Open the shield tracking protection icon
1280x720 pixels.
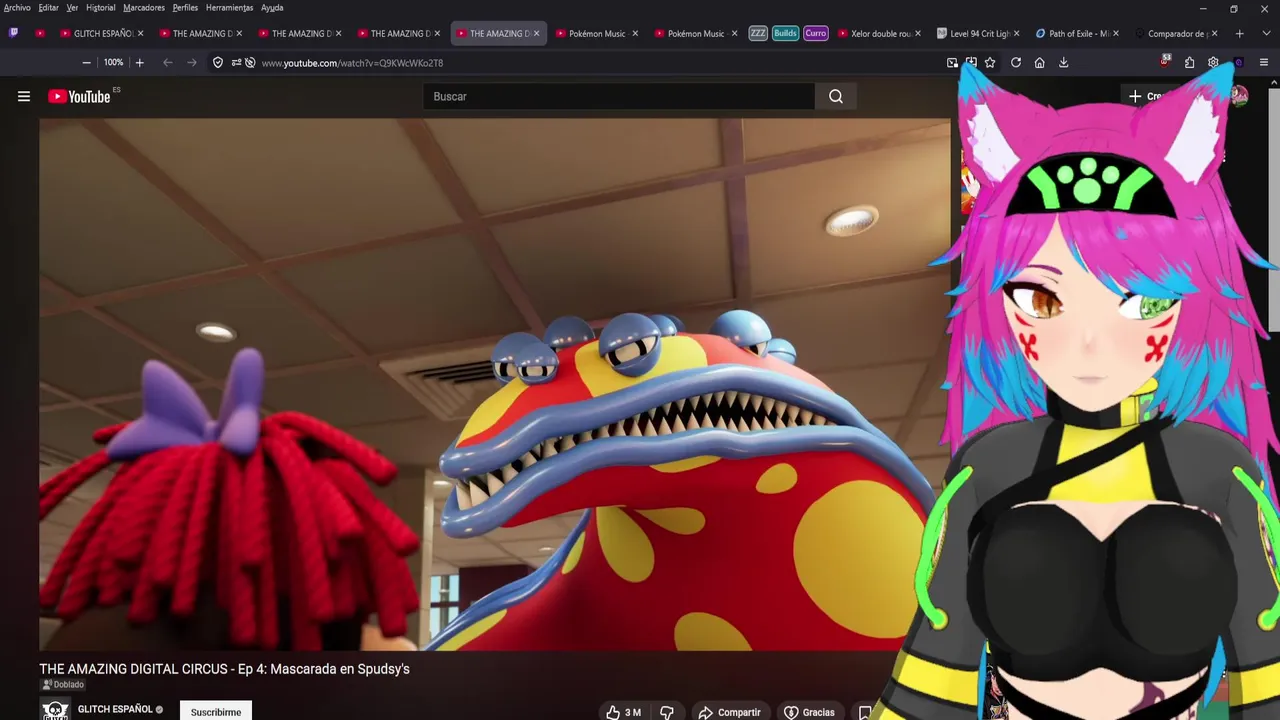click(218, 63)
